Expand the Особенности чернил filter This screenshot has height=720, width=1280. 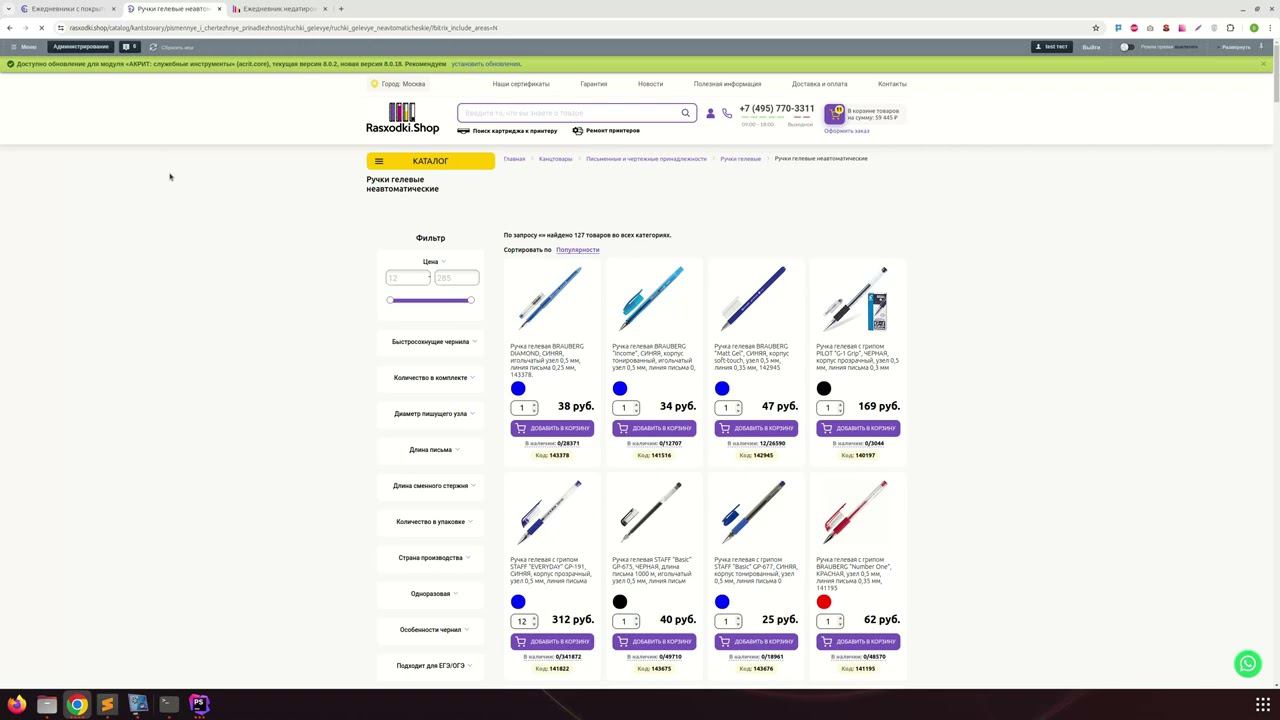(x=431, y=630)
